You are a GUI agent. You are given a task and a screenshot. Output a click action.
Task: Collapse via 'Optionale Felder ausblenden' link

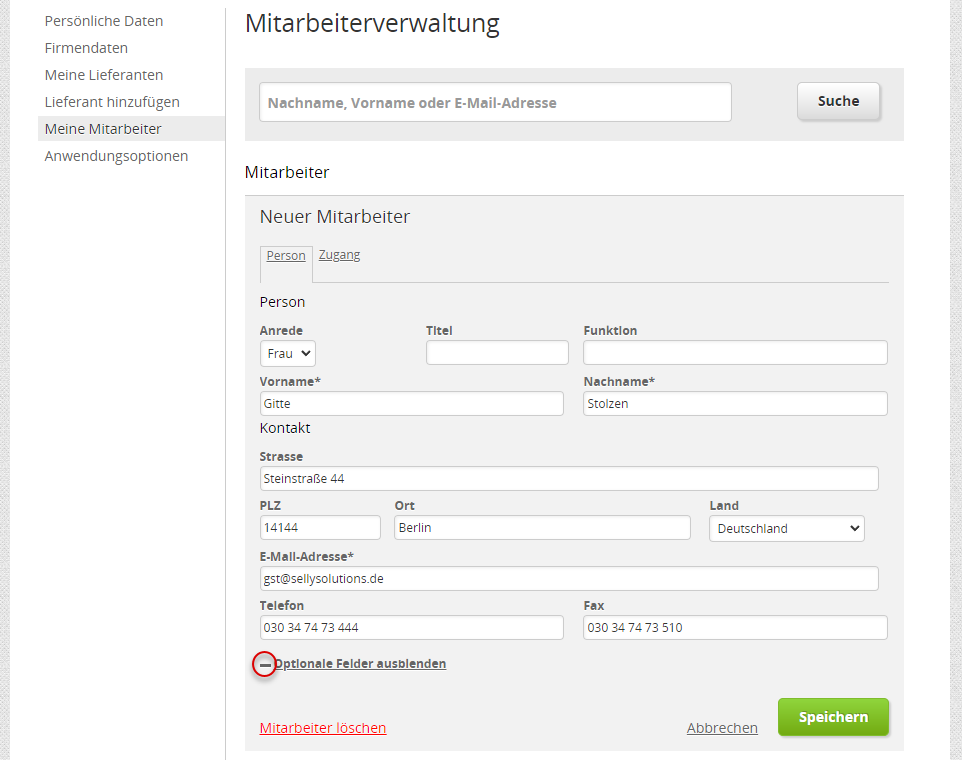[x=361, y=664]
